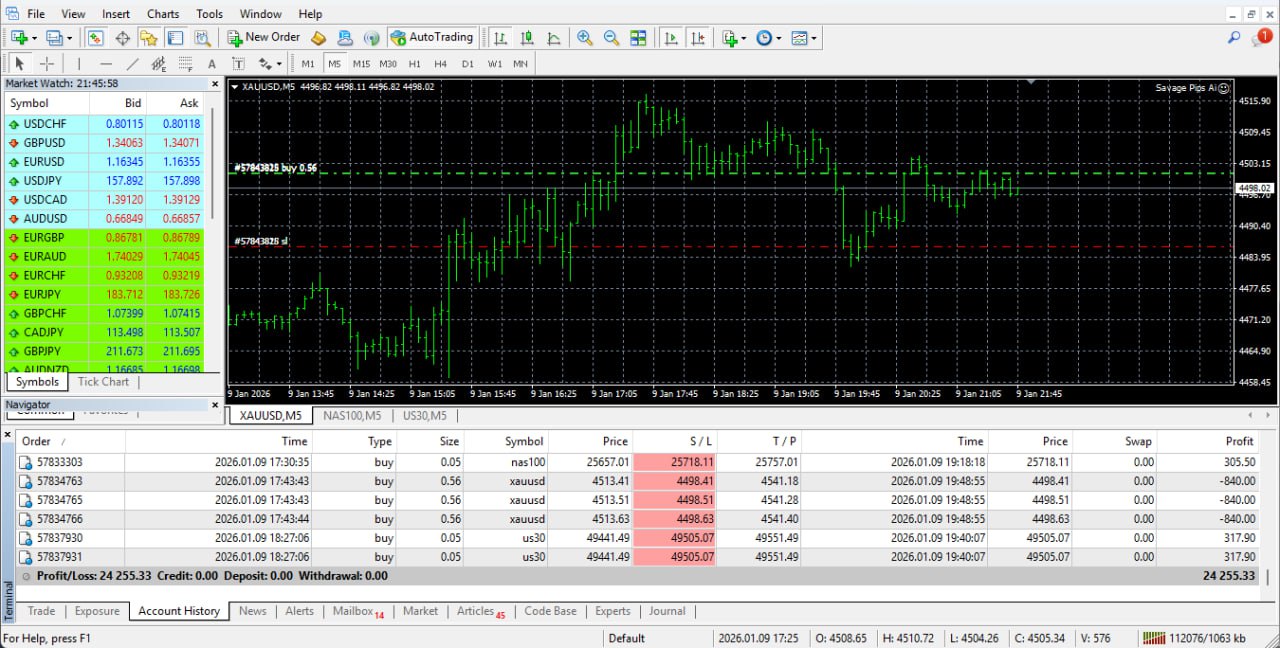The image size is (1280, 648).
Task: Select the EURUSD symbol in Market Watch
Action: 44,161
